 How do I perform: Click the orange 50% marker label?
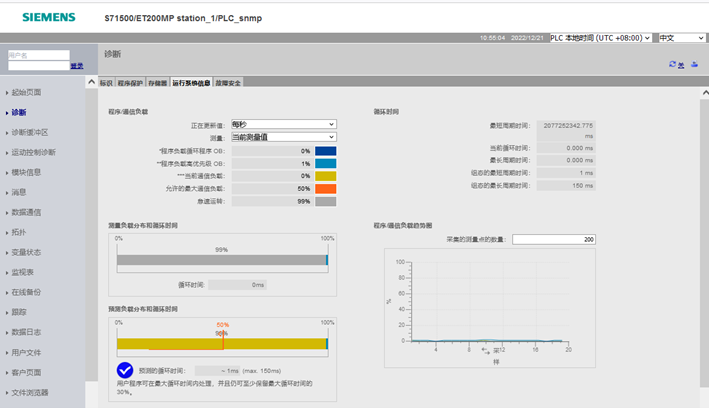(x=222, y=325)
